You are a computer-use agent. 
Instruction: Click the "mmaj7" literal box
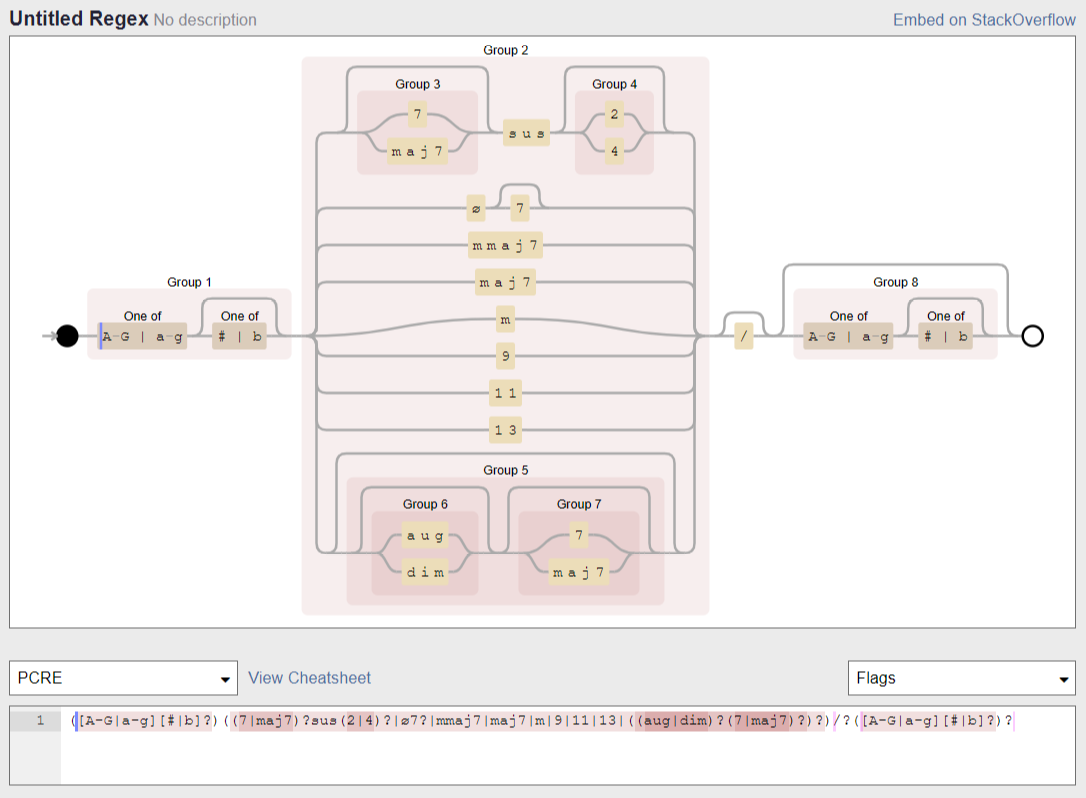[505, 244]
